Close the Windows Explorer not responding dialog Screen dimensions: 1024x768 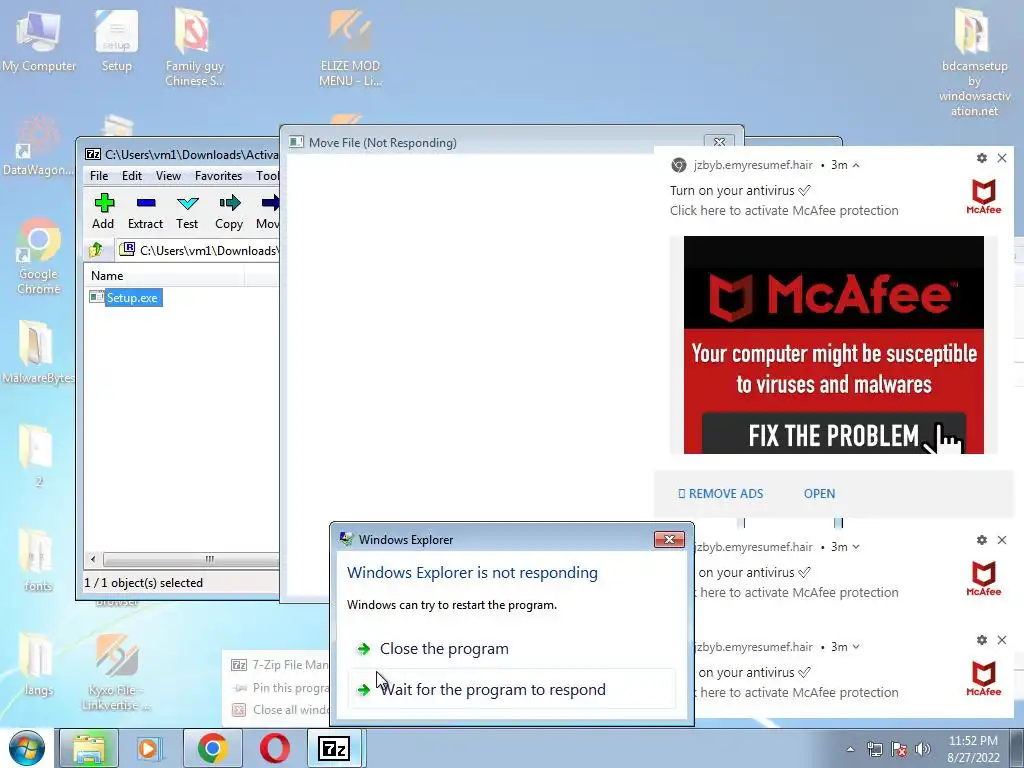click(x=669, y=539)
